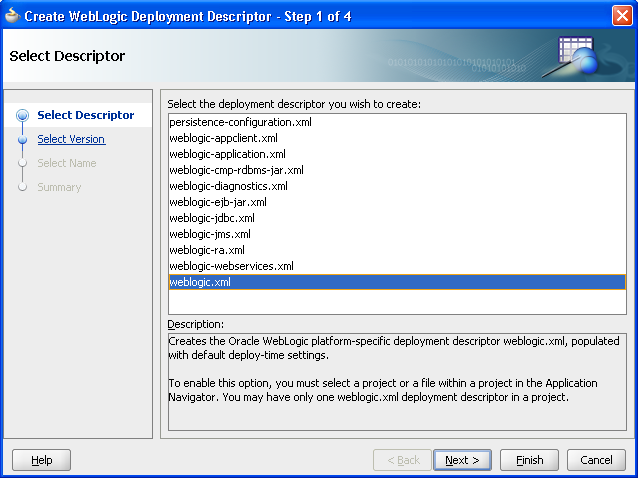Select weblogic-jms.xml in the list
The image size is (638, 478).
coord(209,234)
